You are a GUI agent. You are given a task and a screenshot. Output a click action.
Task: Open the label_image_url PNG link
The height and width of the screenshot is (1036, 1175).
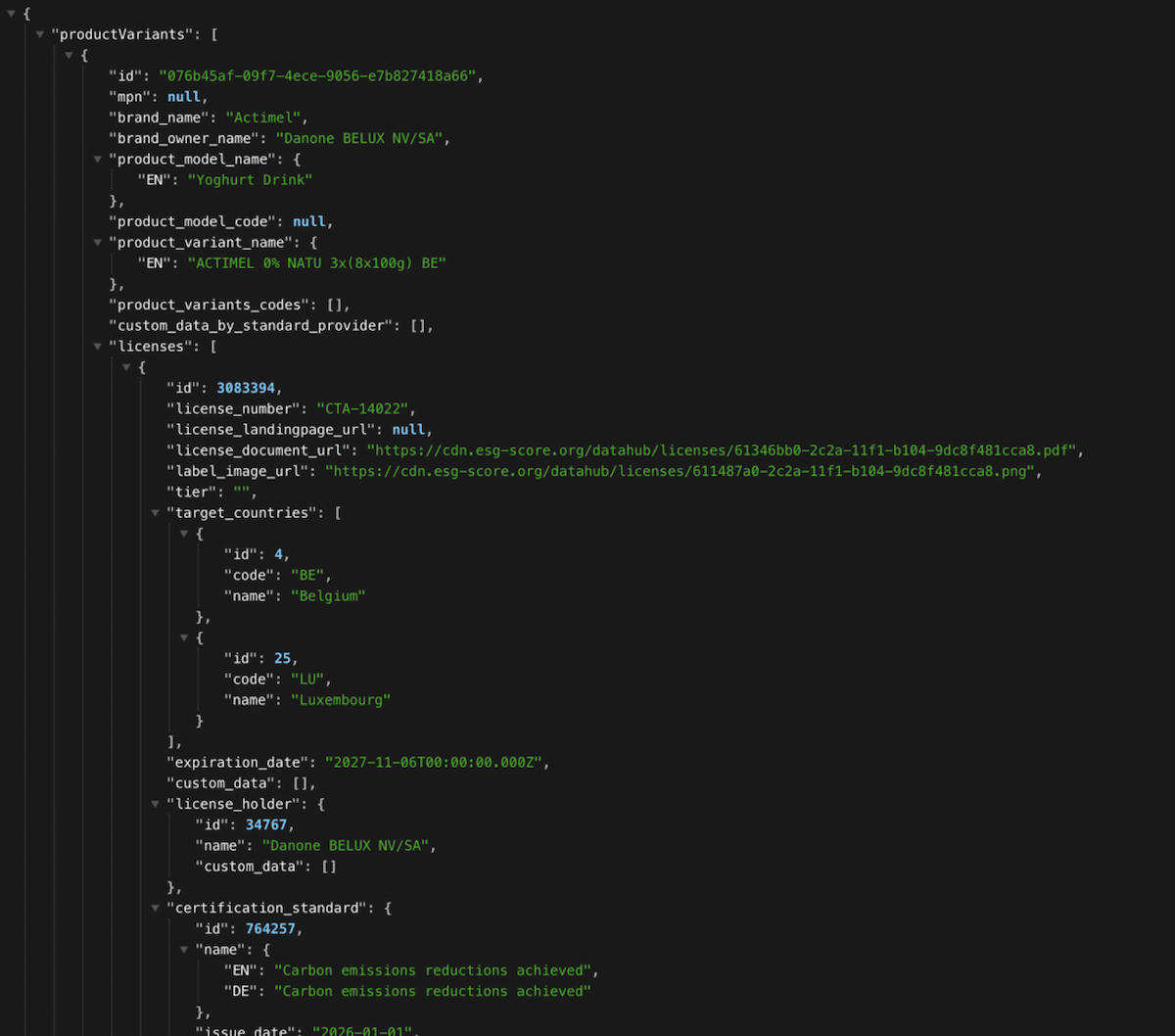tap(681, 471)
